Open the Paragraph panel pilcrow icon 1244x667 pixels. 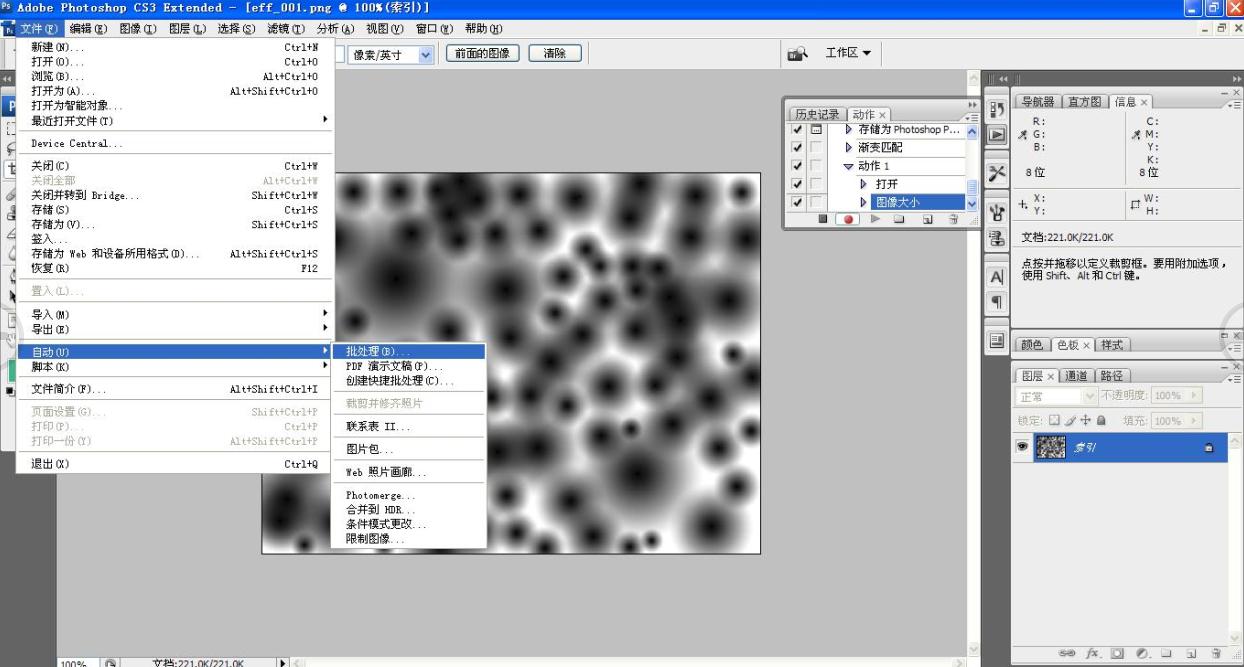[997, 302]
